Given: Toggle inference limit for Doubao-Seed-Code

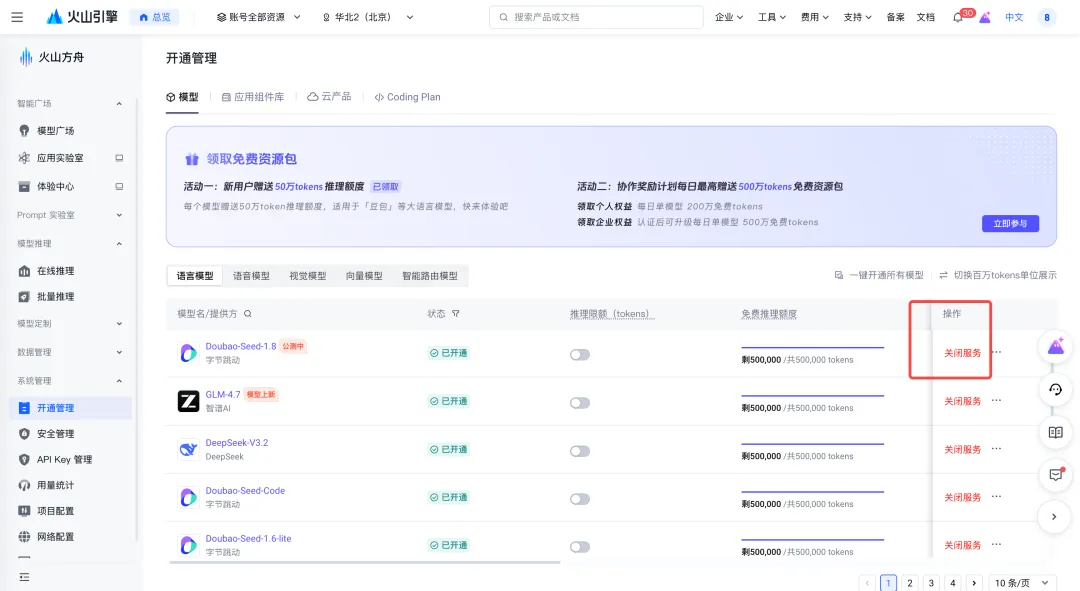Looking at the screenshot, I should click(x=580, y=499).
